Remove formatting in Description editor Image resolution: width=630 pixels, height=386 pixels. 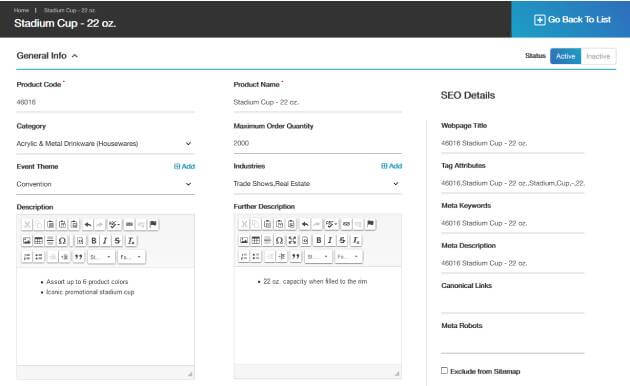(131, 241)
